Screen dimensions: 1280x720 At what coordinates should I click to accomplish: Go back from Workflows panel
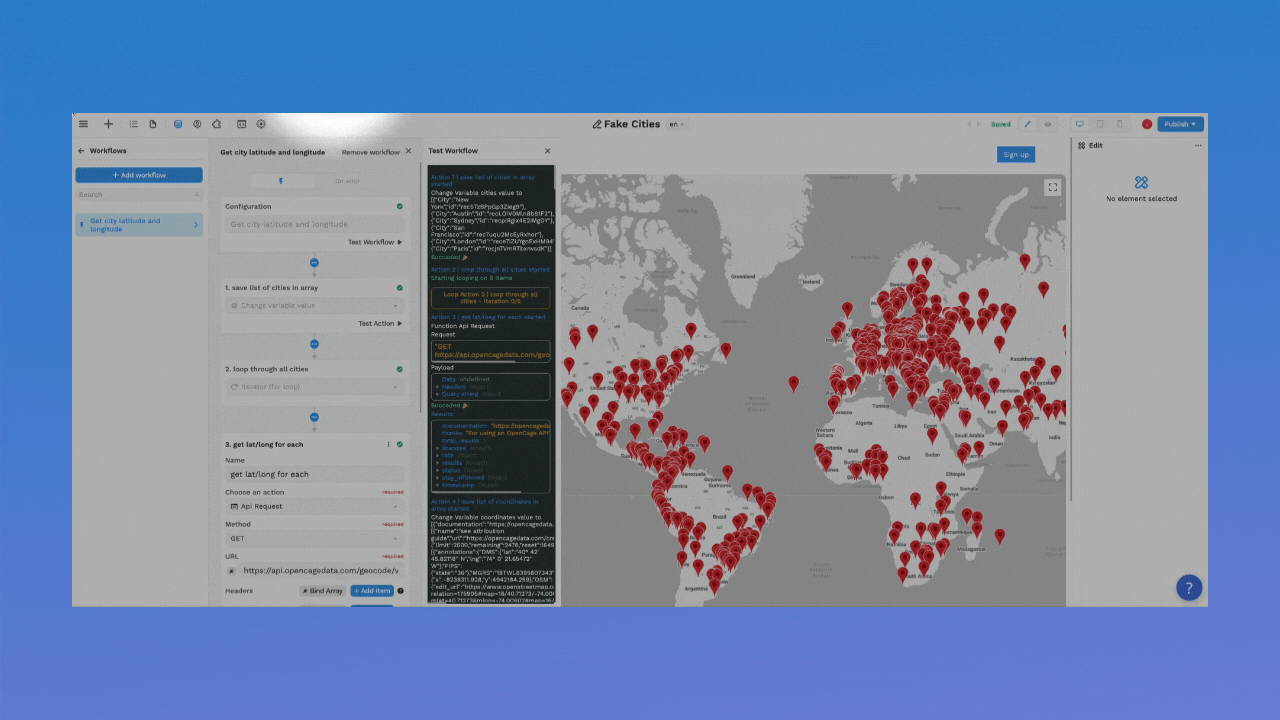(x=81, y=151)
